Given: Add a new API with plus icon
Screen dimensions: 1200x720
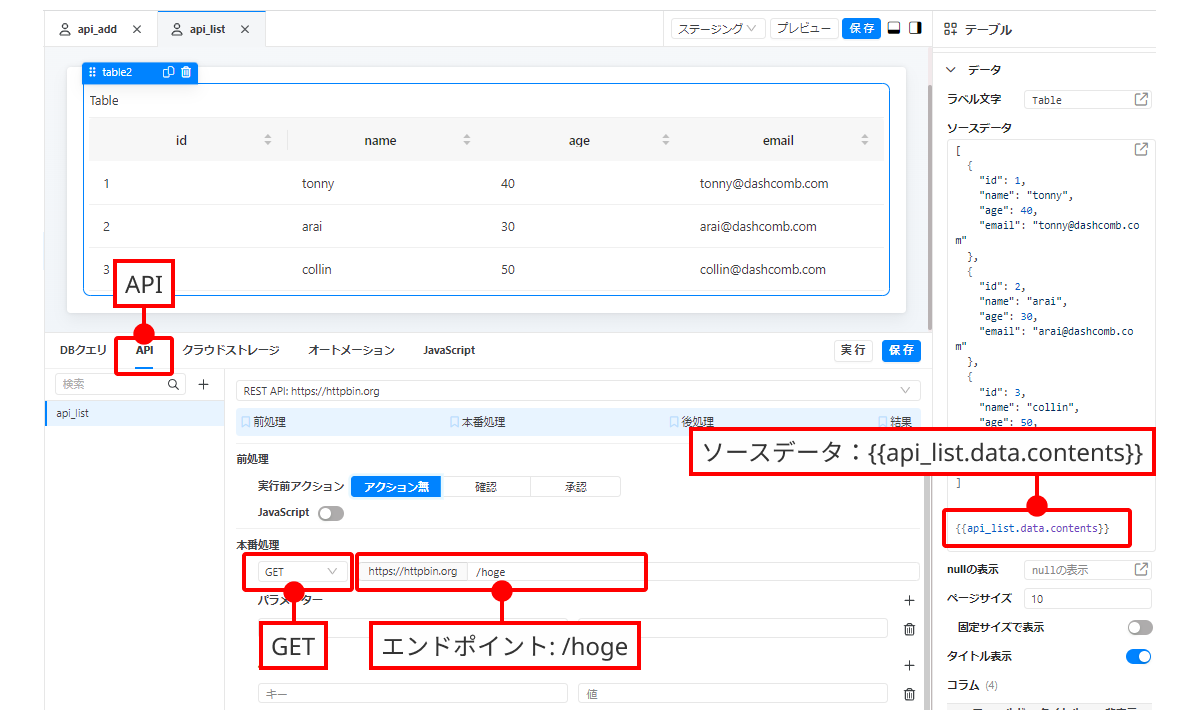Looking at the screenshot, I should tap(203, 384).
